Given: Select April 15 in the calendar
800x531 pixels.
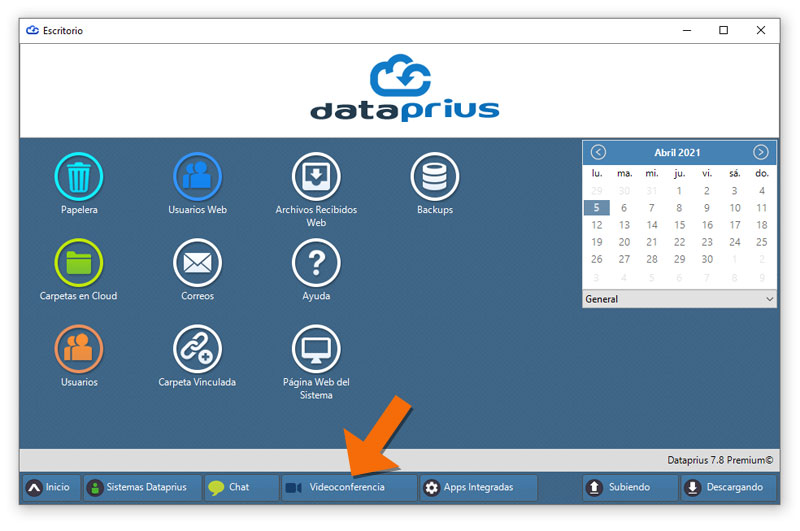Looking at the screenshot, I should tap(679, 225).
